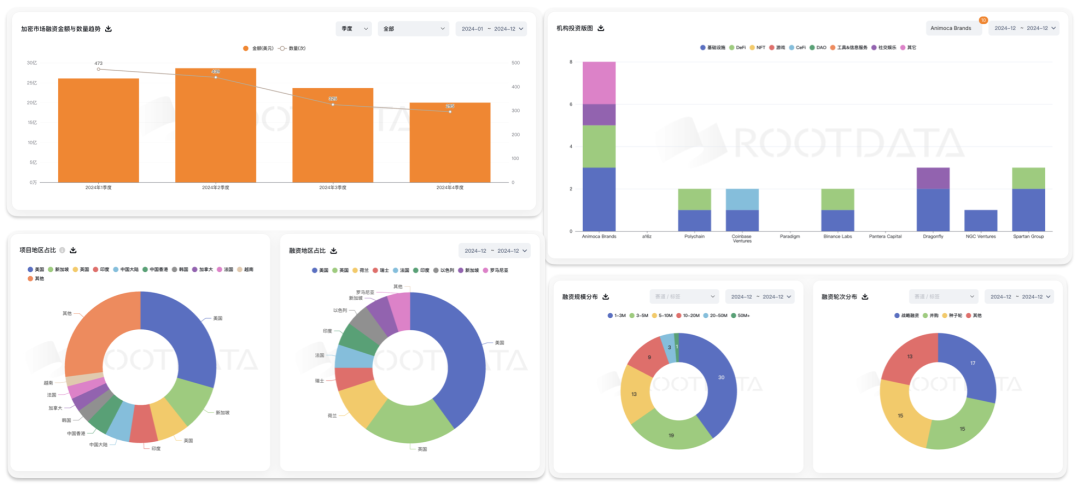Toggle the DeFi legend entry
This screenshot has height=489, width=1080.
click(737, 48)
